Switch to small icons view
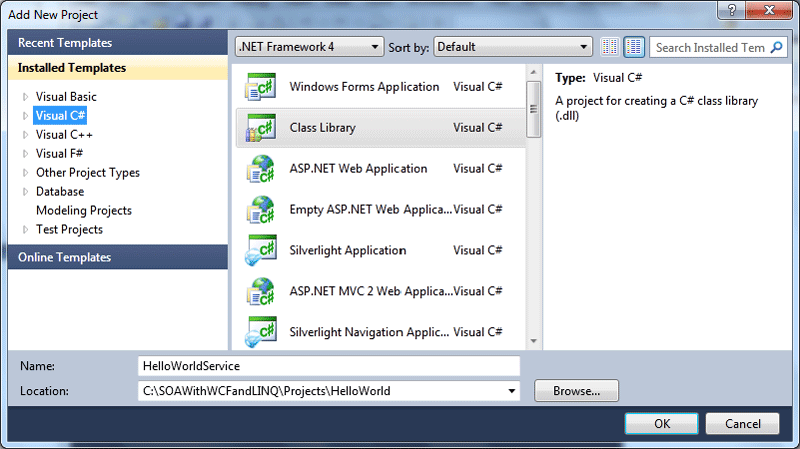This screenshot has height=449, width=800. (610, 47)
